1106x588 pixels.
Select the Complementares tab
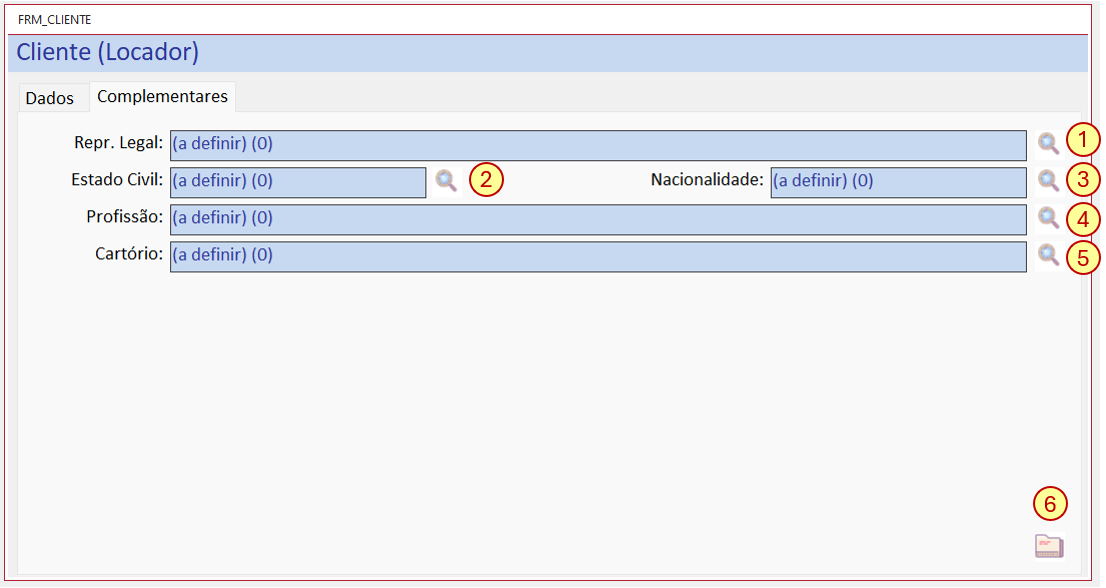click(x=162, y=97)
